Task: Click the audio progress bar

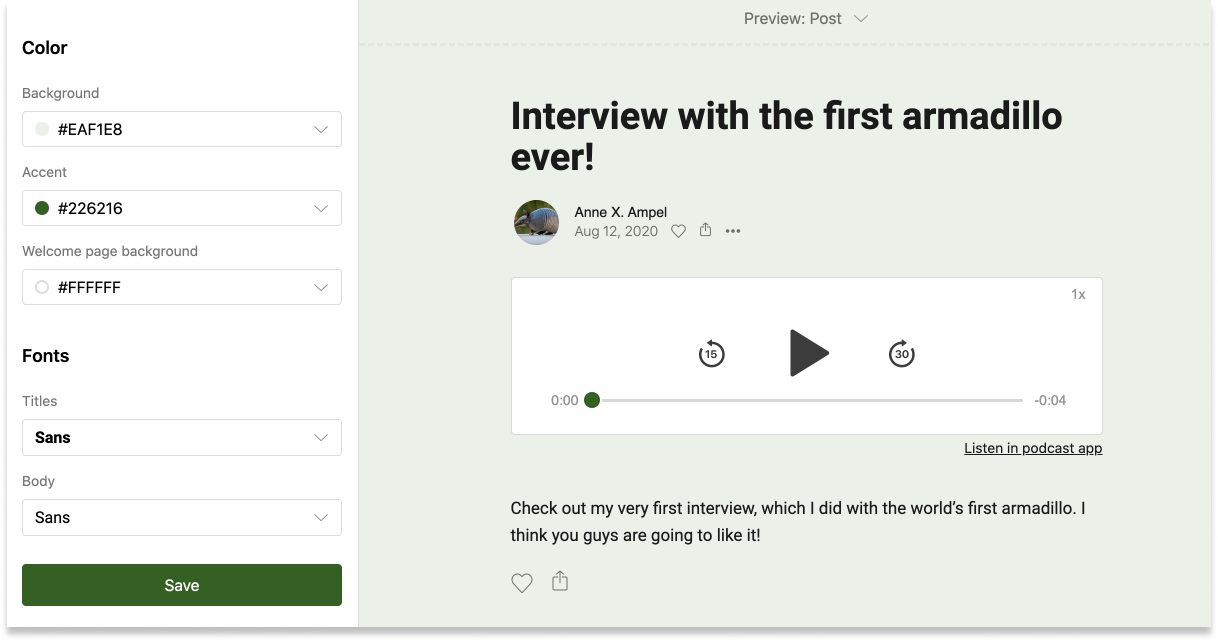Action: pyautogui.click(x=800, y=400)
